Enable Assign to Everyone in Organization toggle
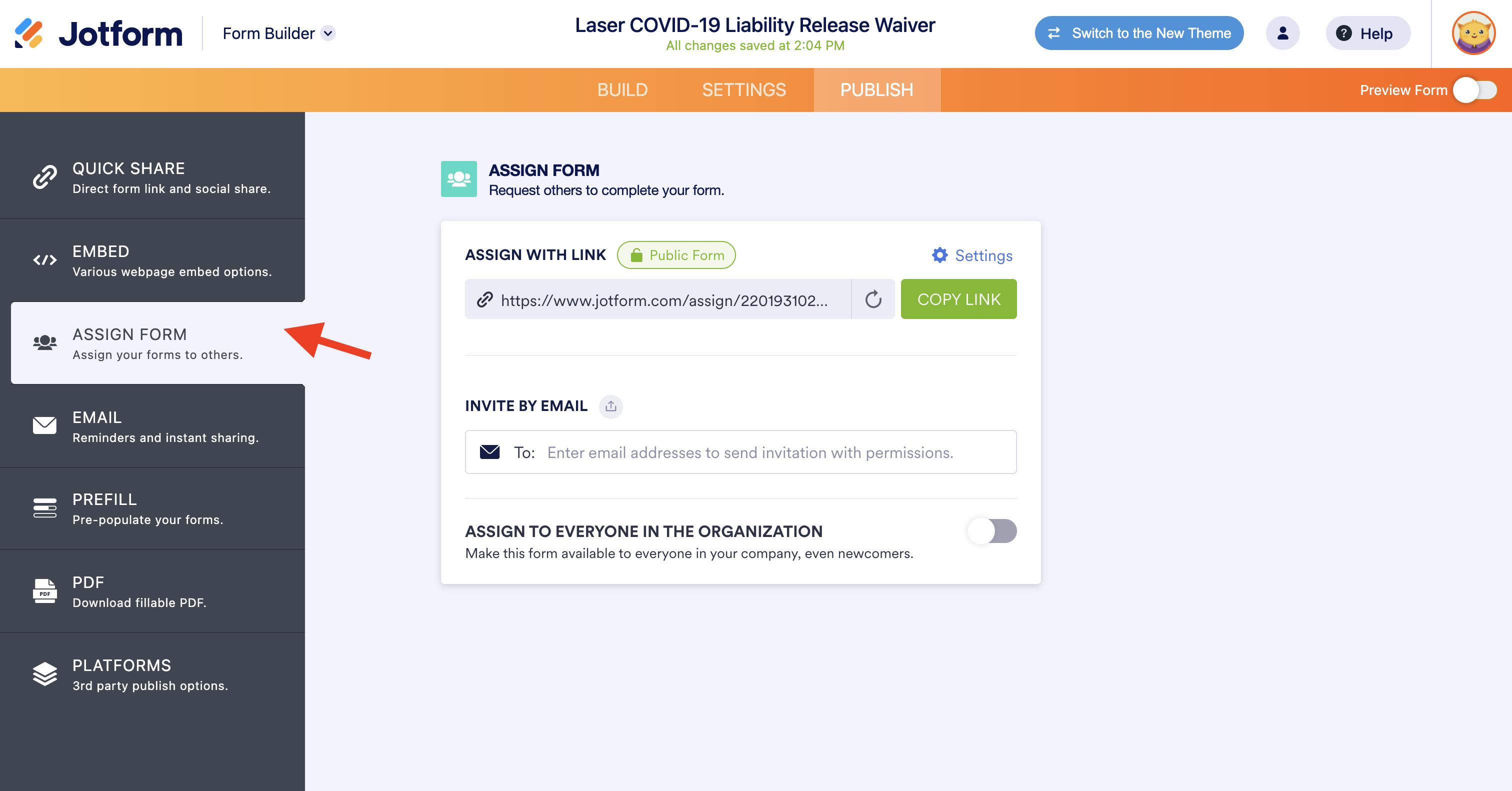Image resolution: width=1512 pixels, height=791 pixels. point(992,531)
